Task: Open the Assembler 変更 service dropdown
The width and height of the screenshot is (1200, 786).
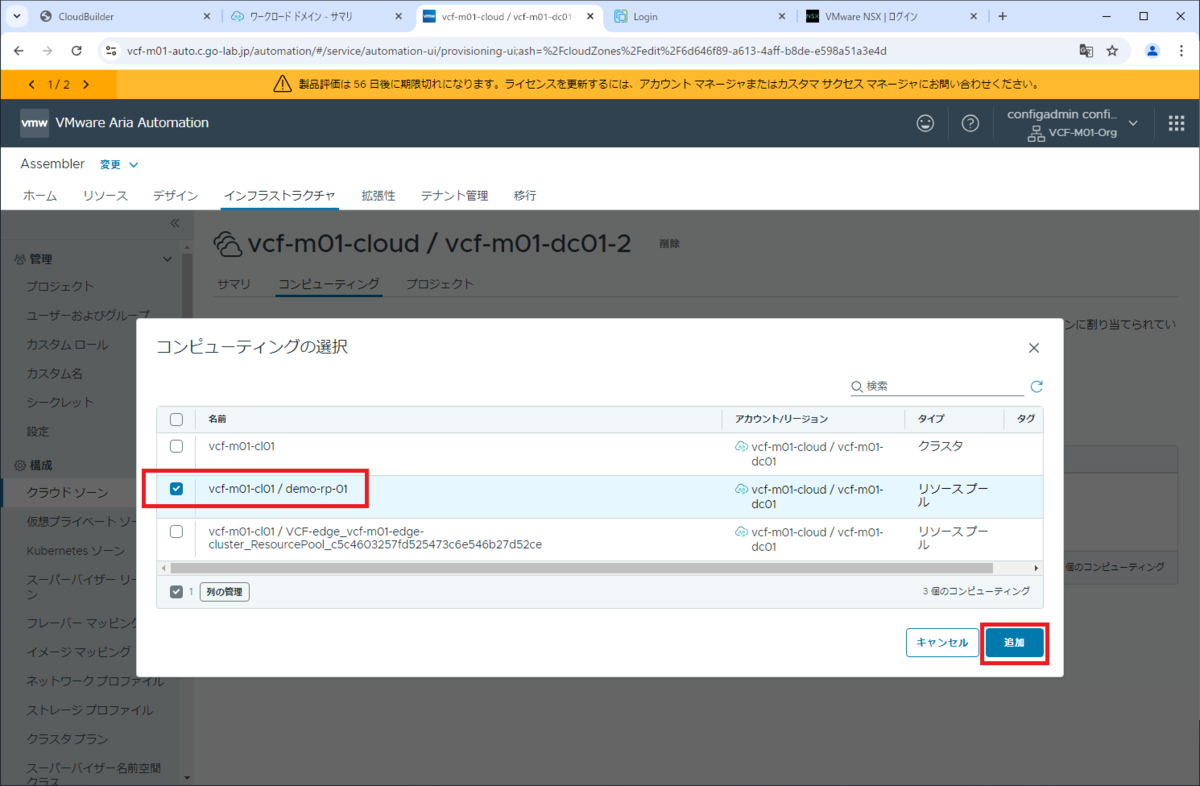Action: coord(119,164)
